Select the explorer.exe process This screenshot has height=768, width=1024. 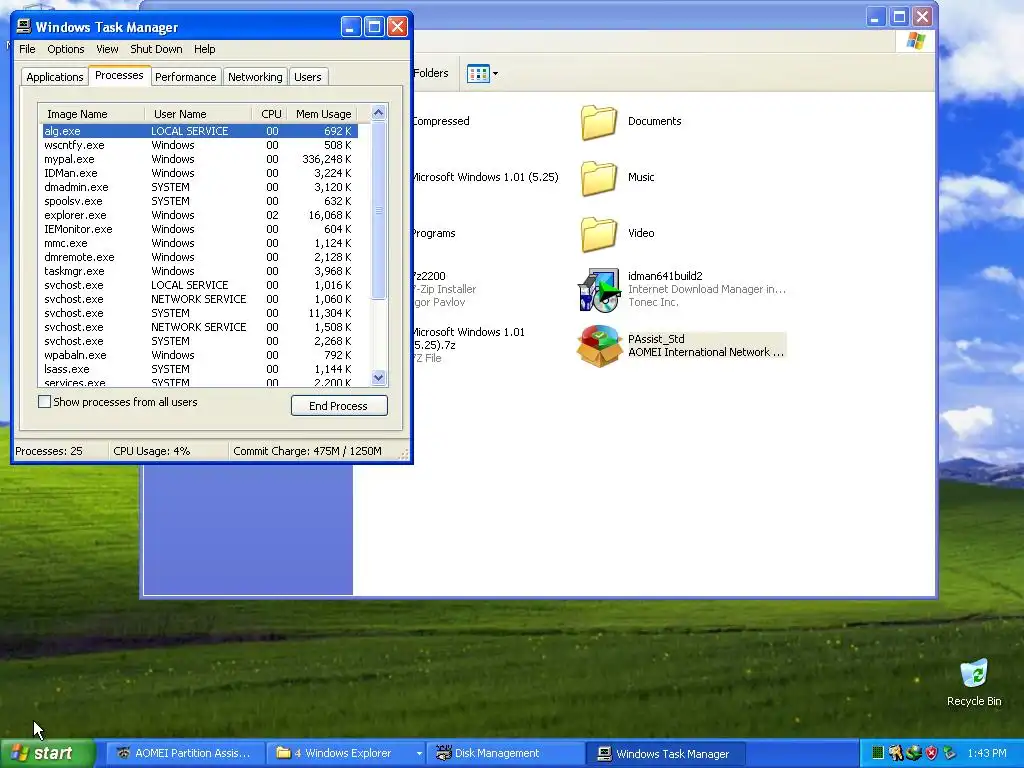click(199, 216)
